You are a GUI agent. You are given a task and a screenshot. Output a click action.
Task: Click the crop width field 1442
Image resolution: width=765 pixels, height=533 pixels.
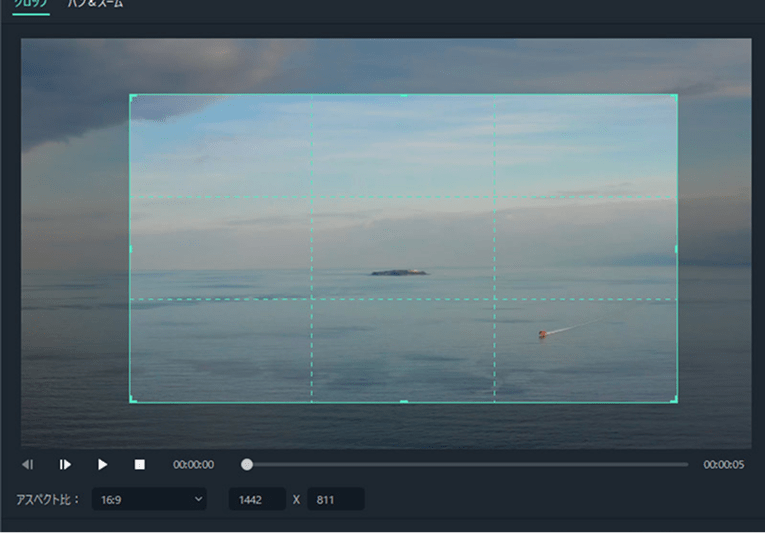pos(257,499)
